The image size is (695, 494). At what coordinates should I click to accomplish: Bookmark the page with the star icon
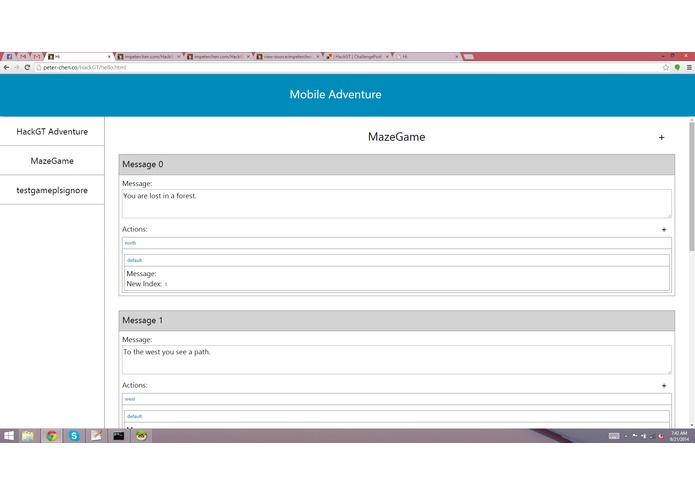[x=666, y=67]
